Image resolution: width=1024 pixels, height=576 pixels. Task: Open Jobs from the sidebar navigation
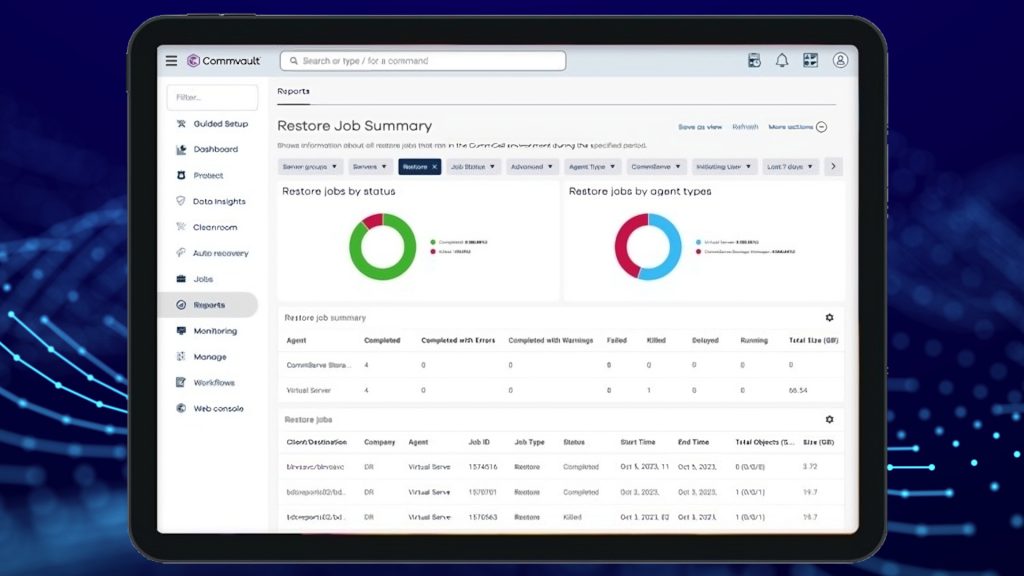point(202,279)
